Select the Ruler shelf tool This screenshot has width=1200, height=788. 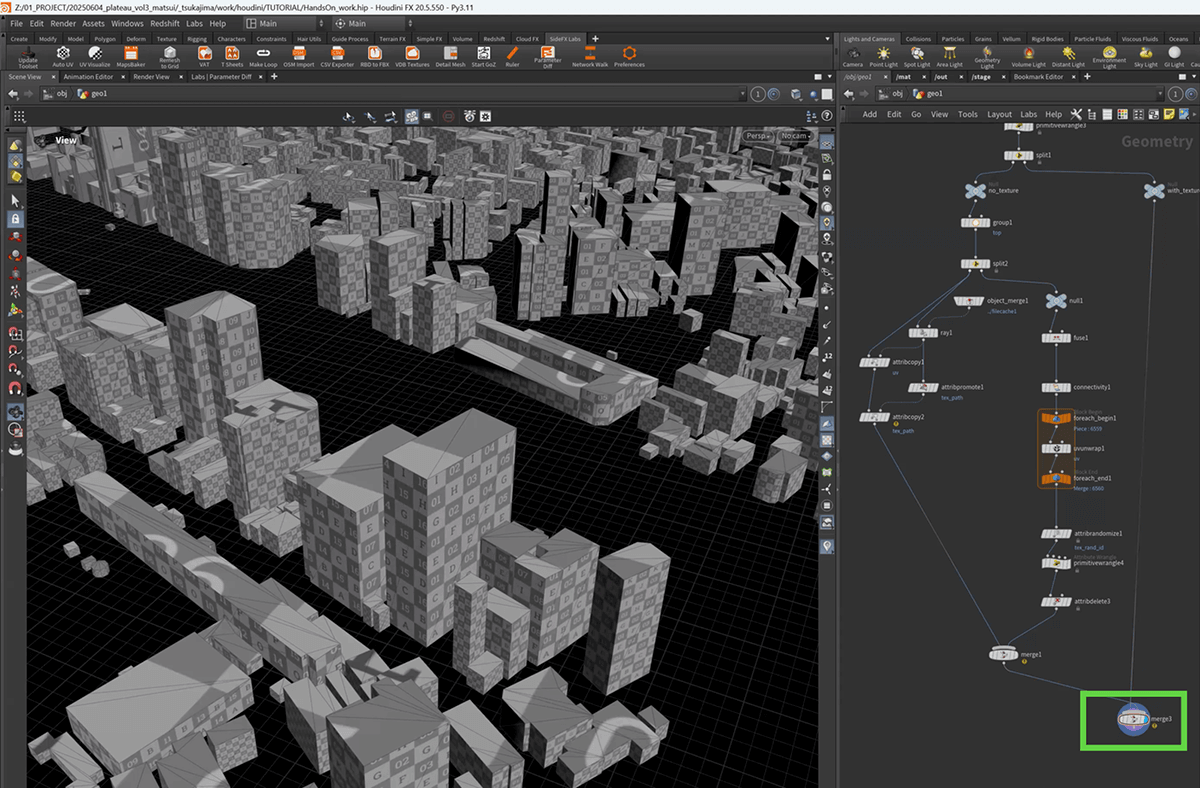[x=512, y=54]
